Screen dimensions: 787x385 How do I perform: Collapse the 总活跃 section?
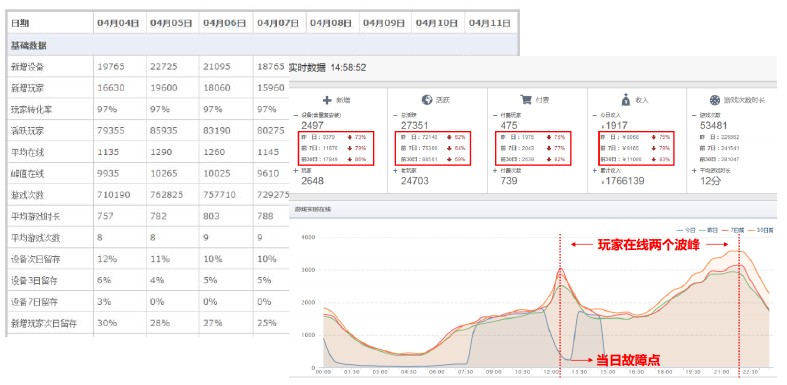396,115
